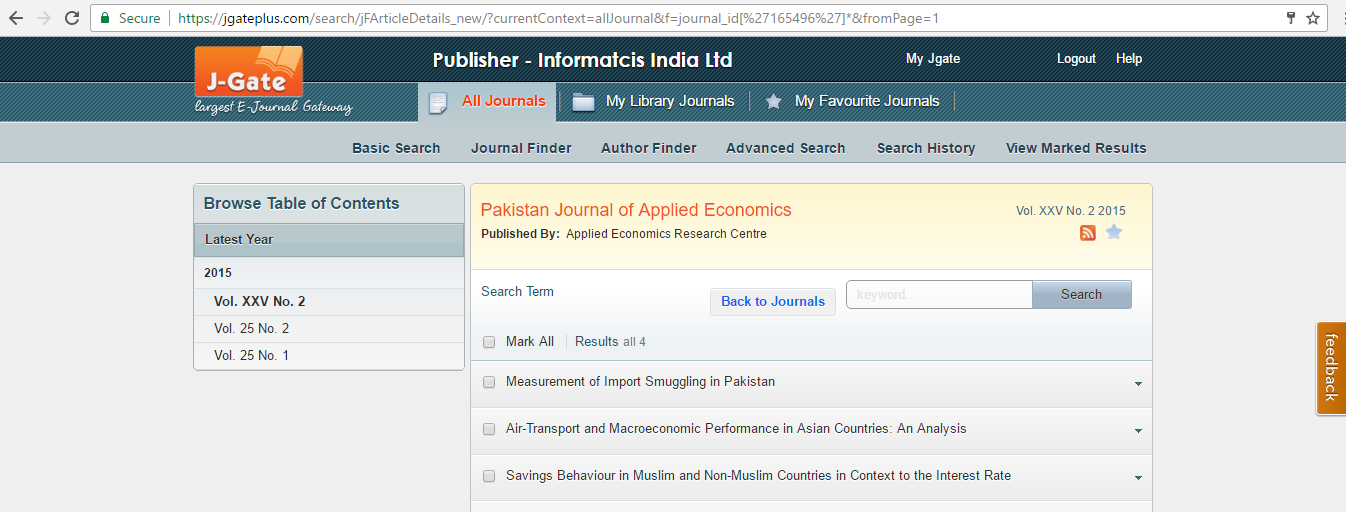Click the Search button
The width and height of the screenshot is (1346, 512).
click(x=1081, y=295)
